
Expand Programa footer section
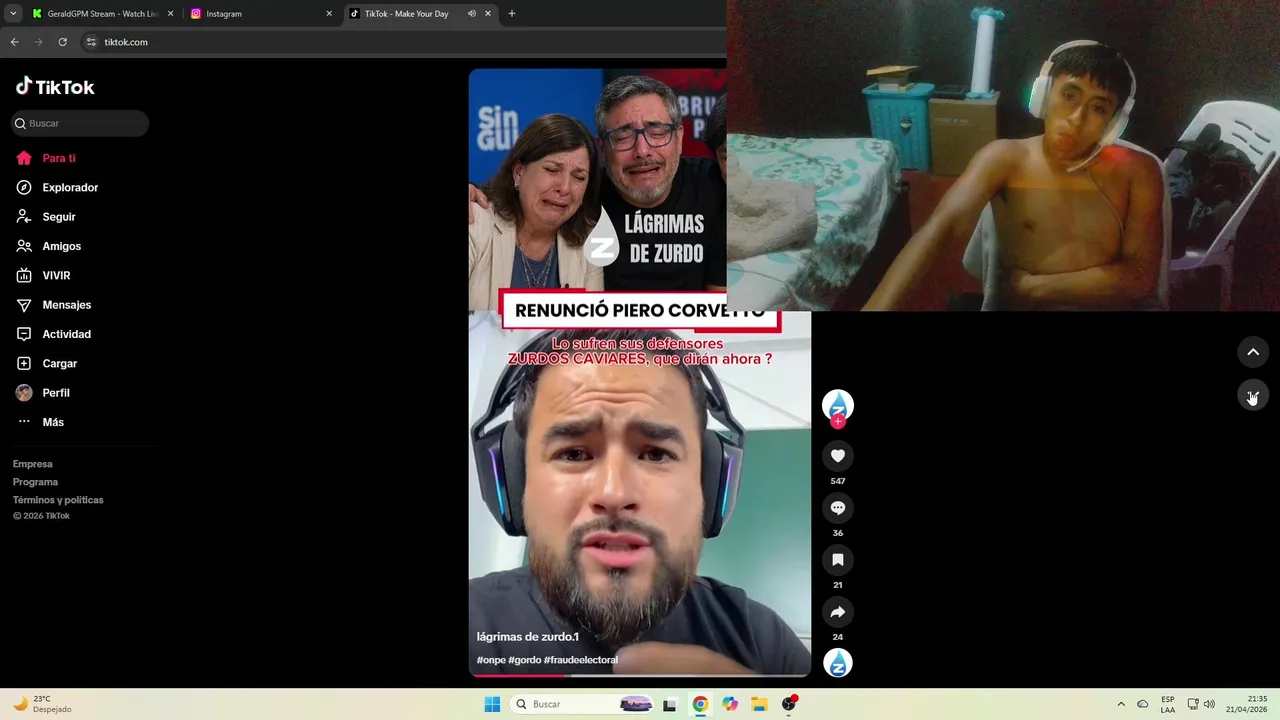(x=36, y=482)
